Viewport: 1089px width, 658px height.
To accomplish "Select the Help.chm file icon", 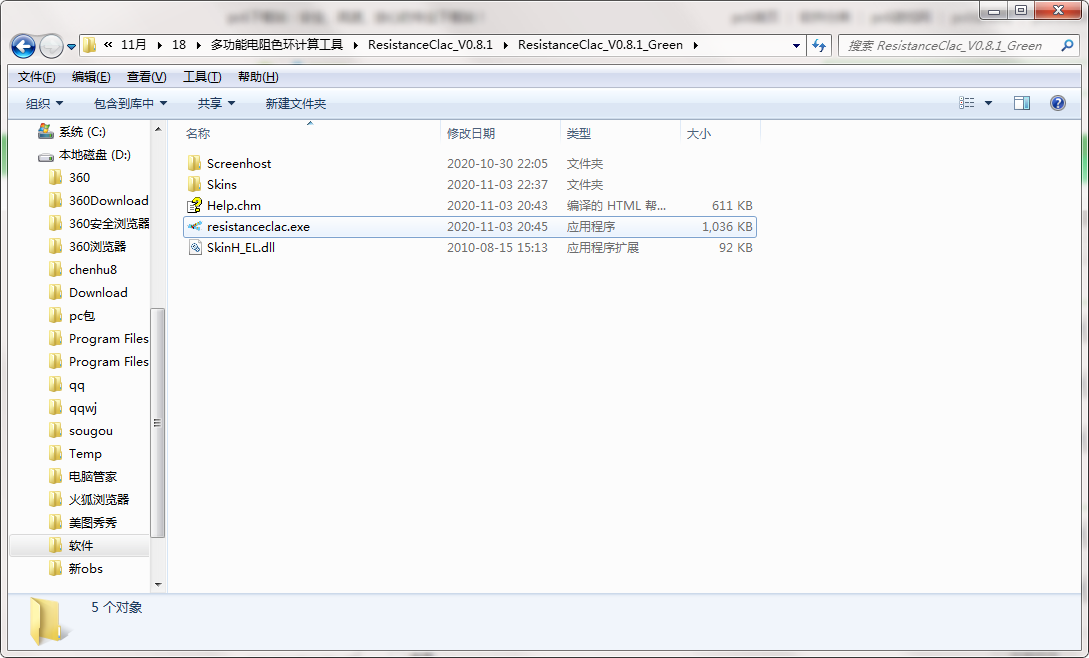I will click(195, 206).
